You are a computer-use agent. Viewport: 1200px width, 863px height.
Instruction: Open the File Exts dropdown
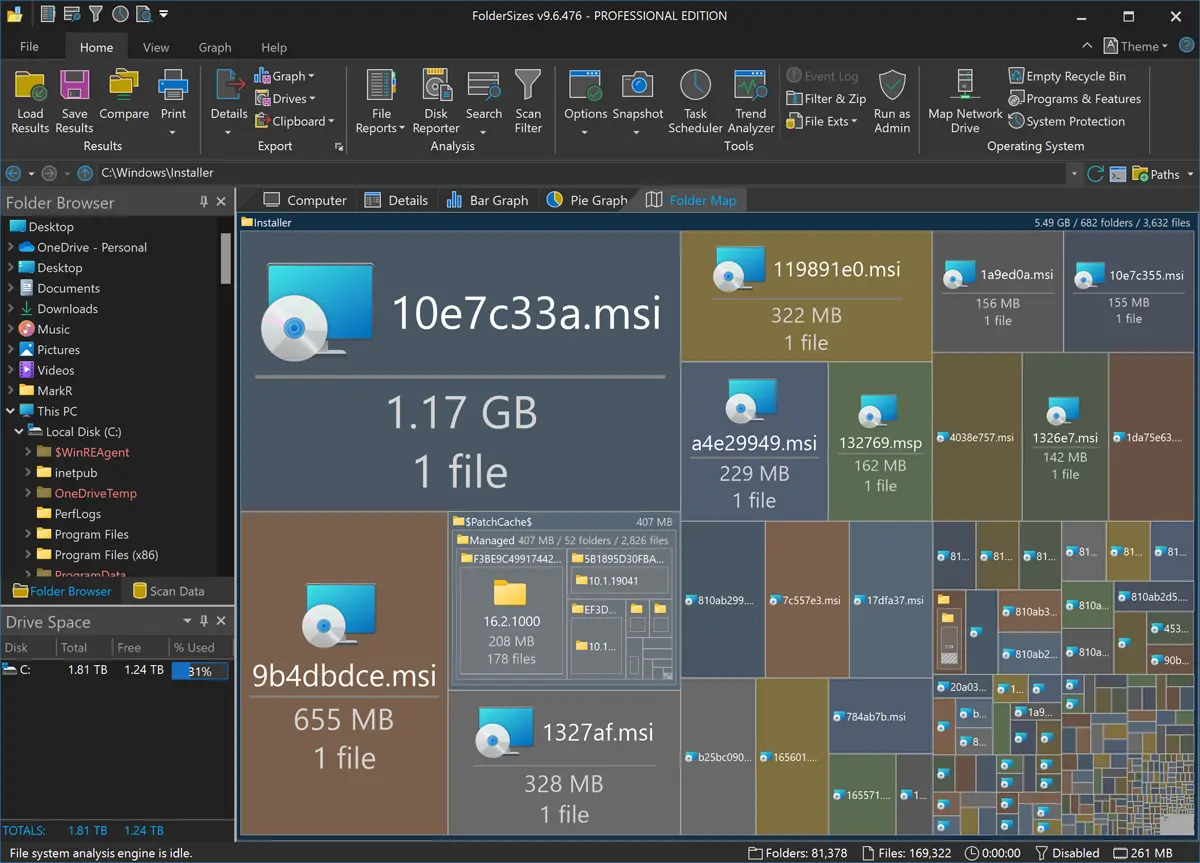822,121
